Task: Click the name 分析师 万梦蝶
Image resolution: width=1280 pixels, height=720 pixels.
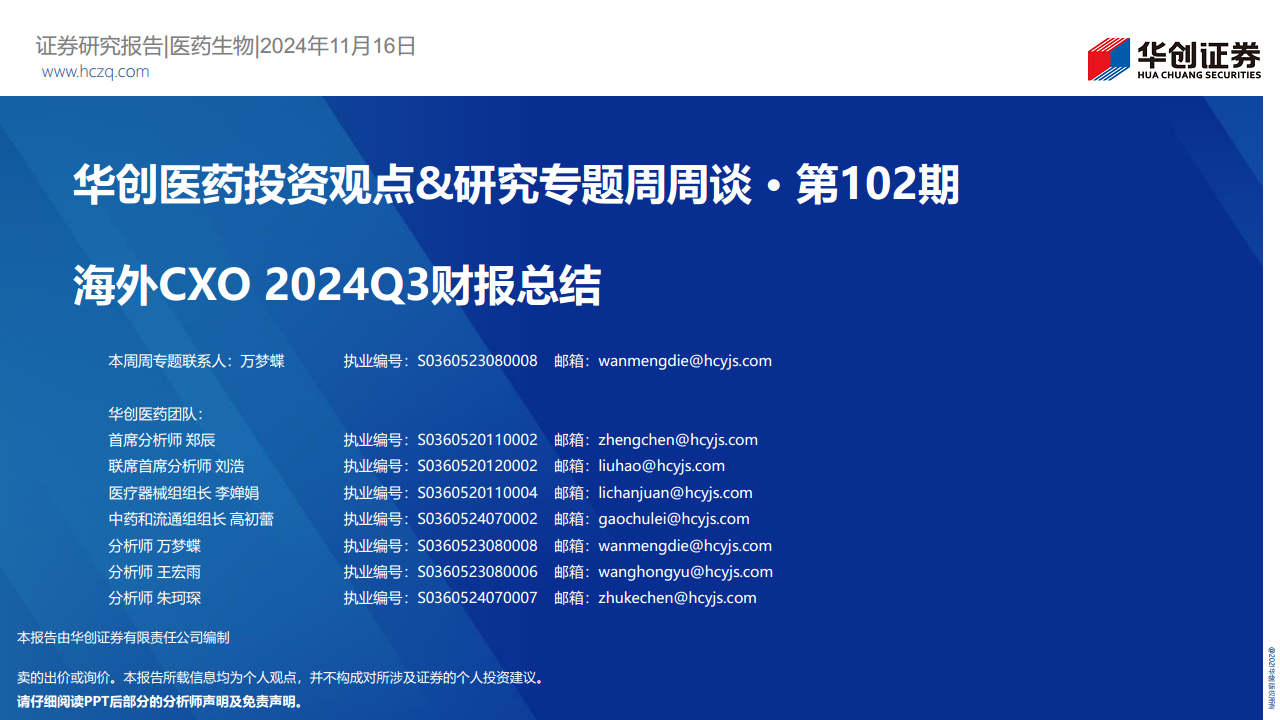Action: click(155, 546)
